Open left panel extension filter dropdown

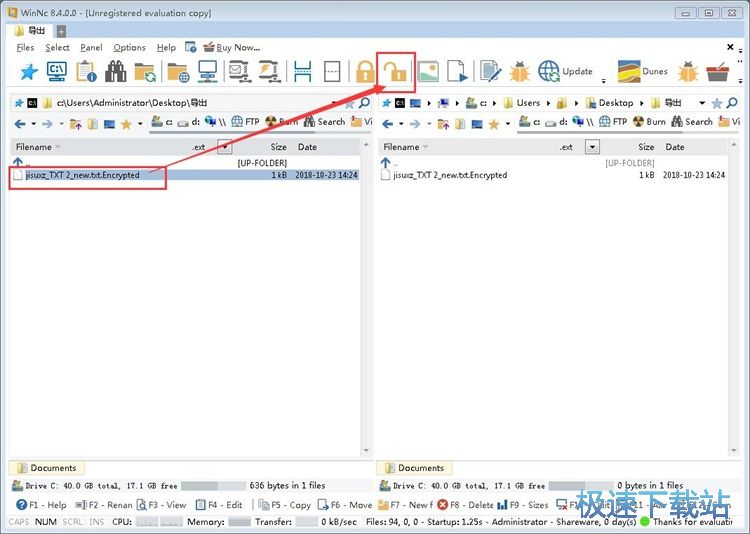pos(224,147)
